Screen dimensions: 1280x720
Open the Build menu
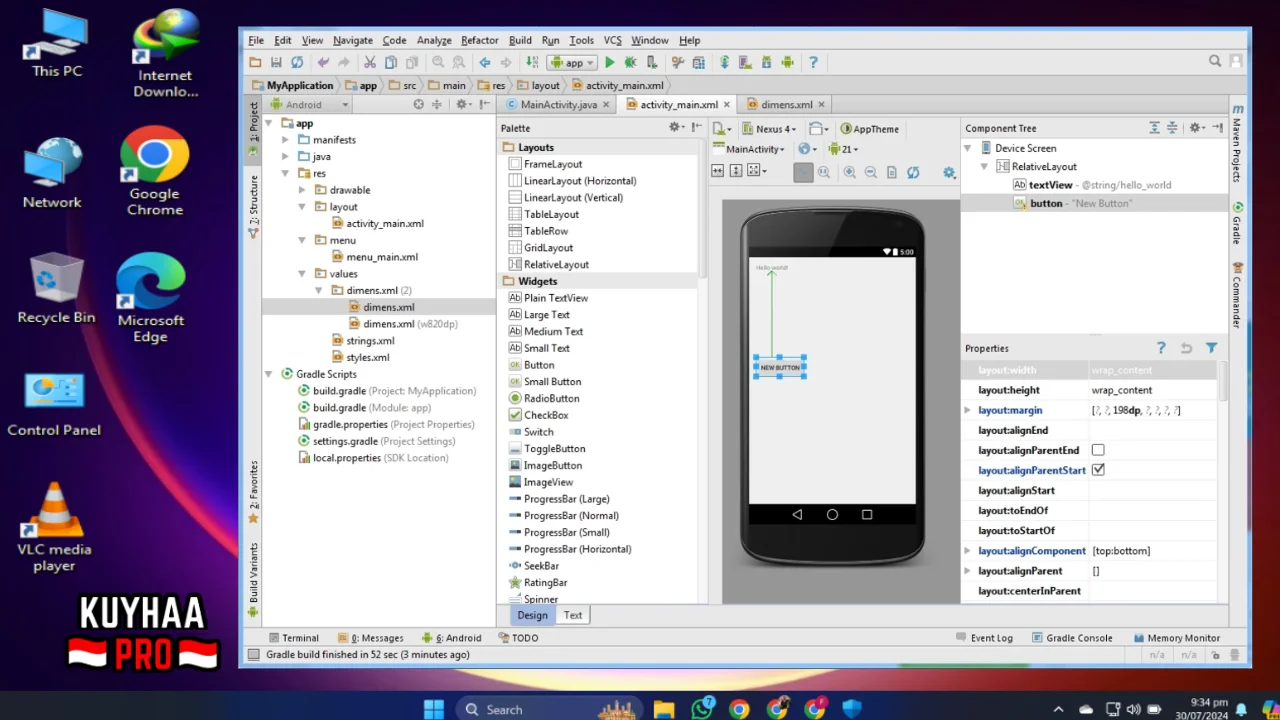(x=520, y=40)
